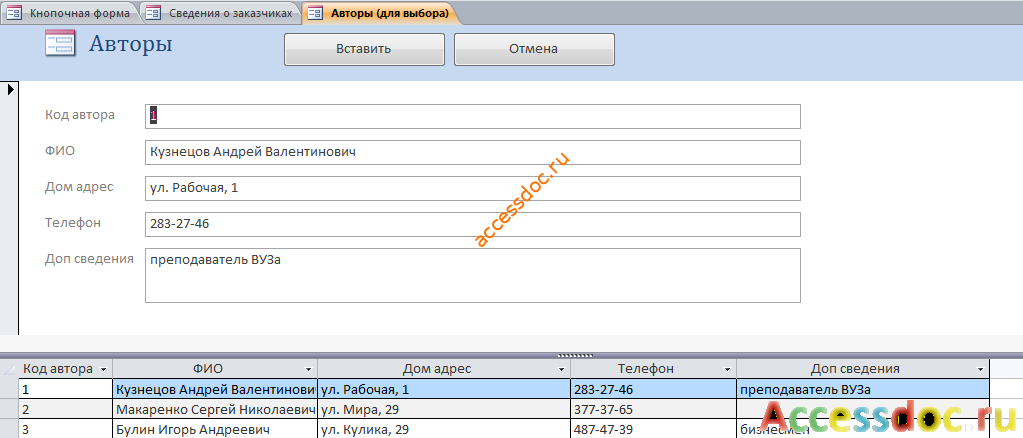The image size is (1023, 438).
Task: Click the datasheet phone cell 283-27-46
Action: pyautogui.click(x=653, y=390)
